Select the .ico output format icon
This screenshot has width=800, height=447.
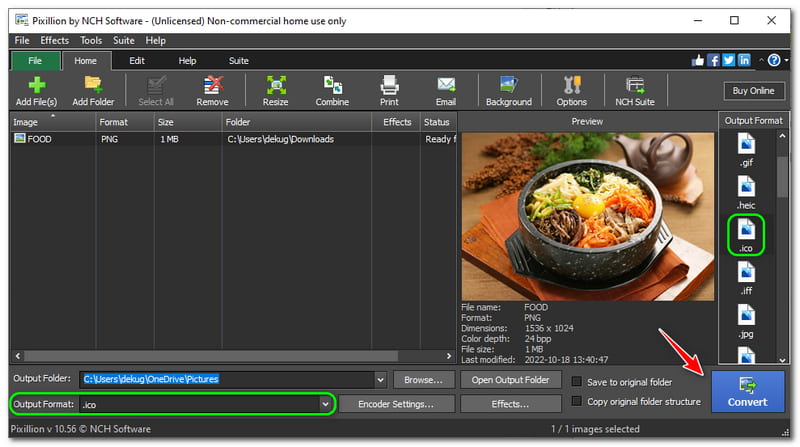746,234
